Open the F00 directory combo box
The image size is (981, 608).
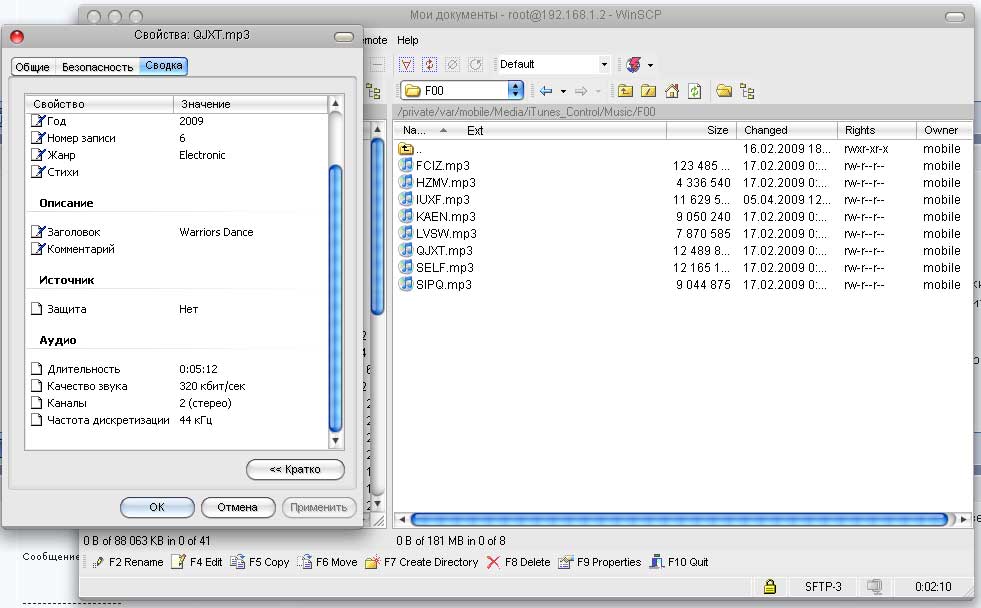pos(462,91)
